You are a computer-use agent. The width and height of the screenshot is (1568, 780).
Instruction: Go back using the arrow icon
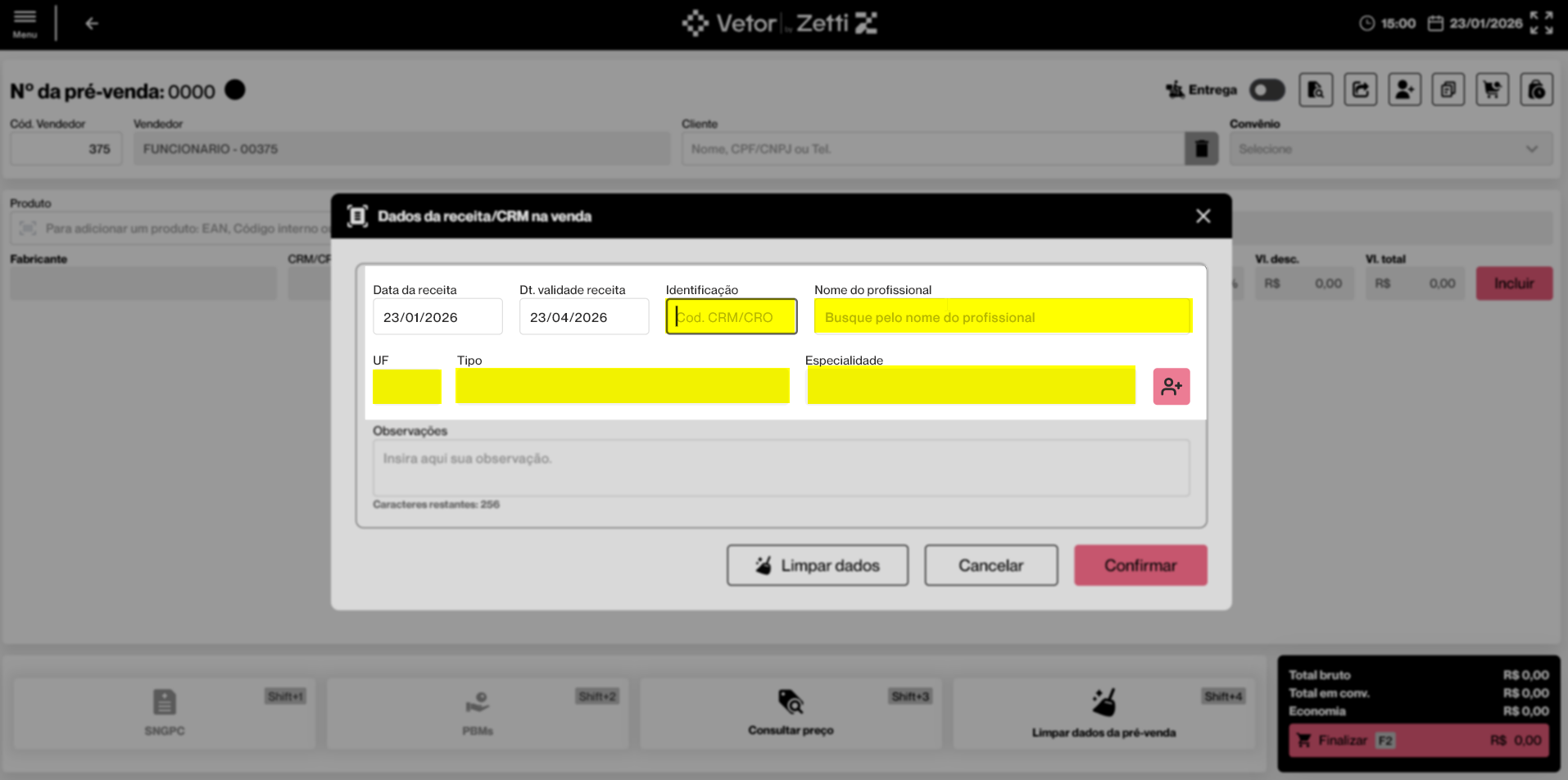pos(92,24)
